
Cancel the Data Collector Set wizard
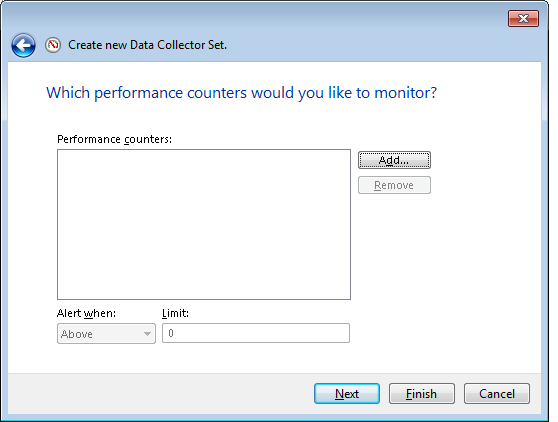coord(497,394)
